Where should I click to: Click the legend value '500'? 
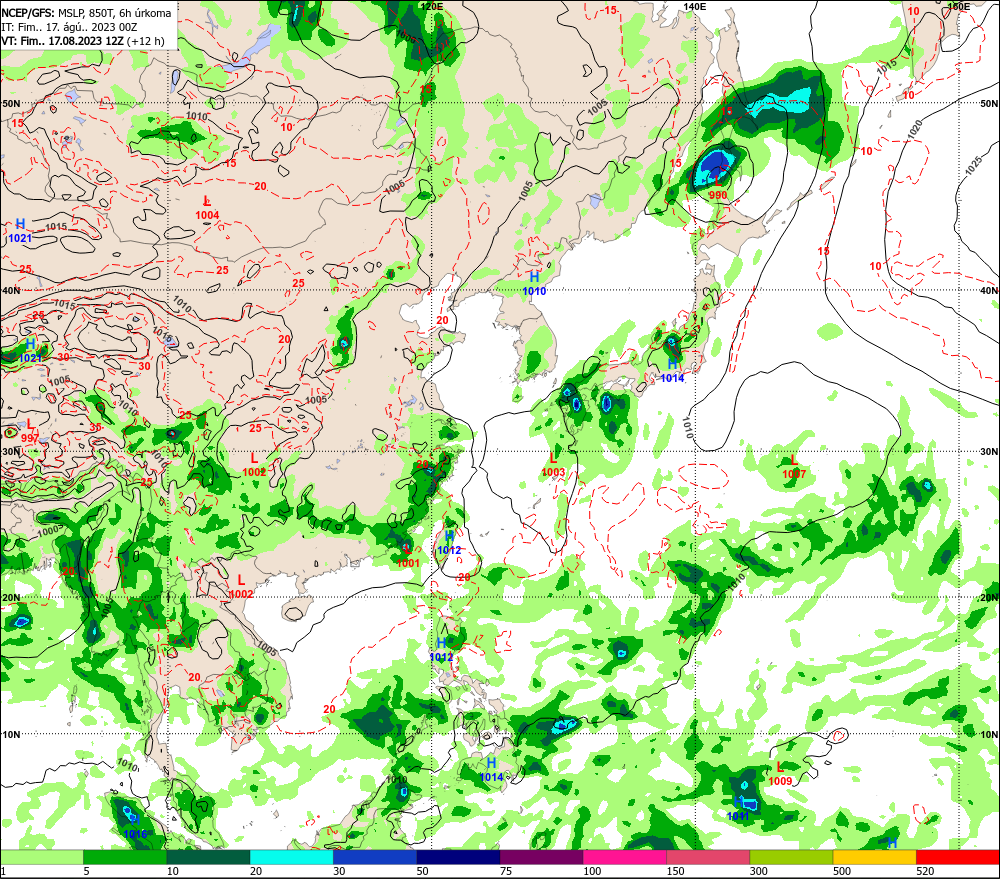point(842,871)
